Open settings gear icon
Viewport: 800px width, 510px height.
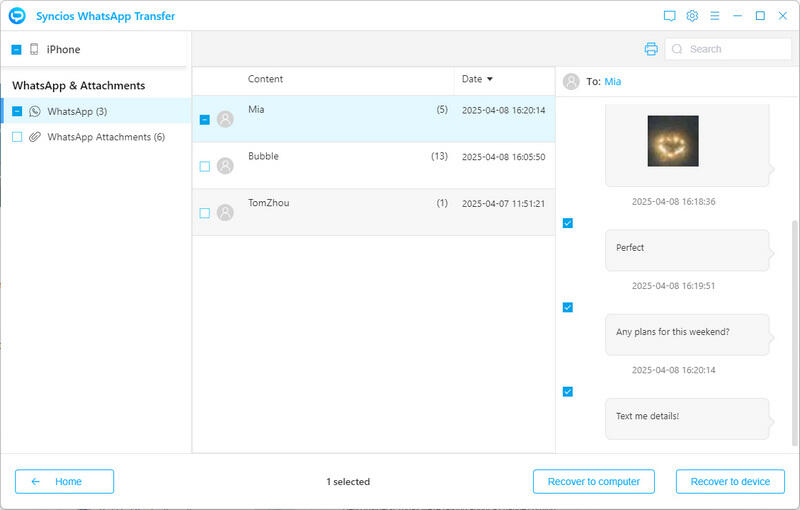click(x=692, y=16)
